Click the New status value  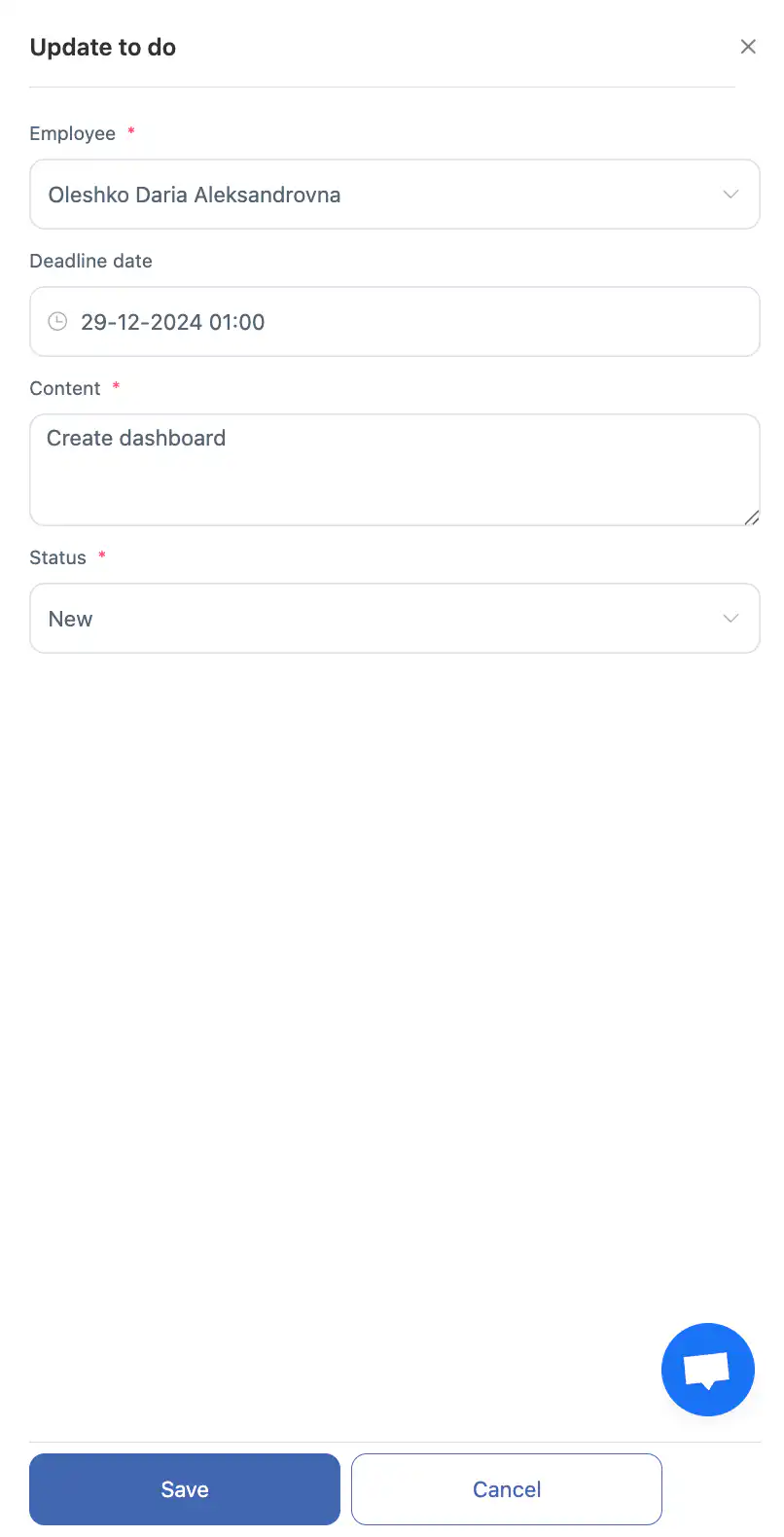click(71, 620)
